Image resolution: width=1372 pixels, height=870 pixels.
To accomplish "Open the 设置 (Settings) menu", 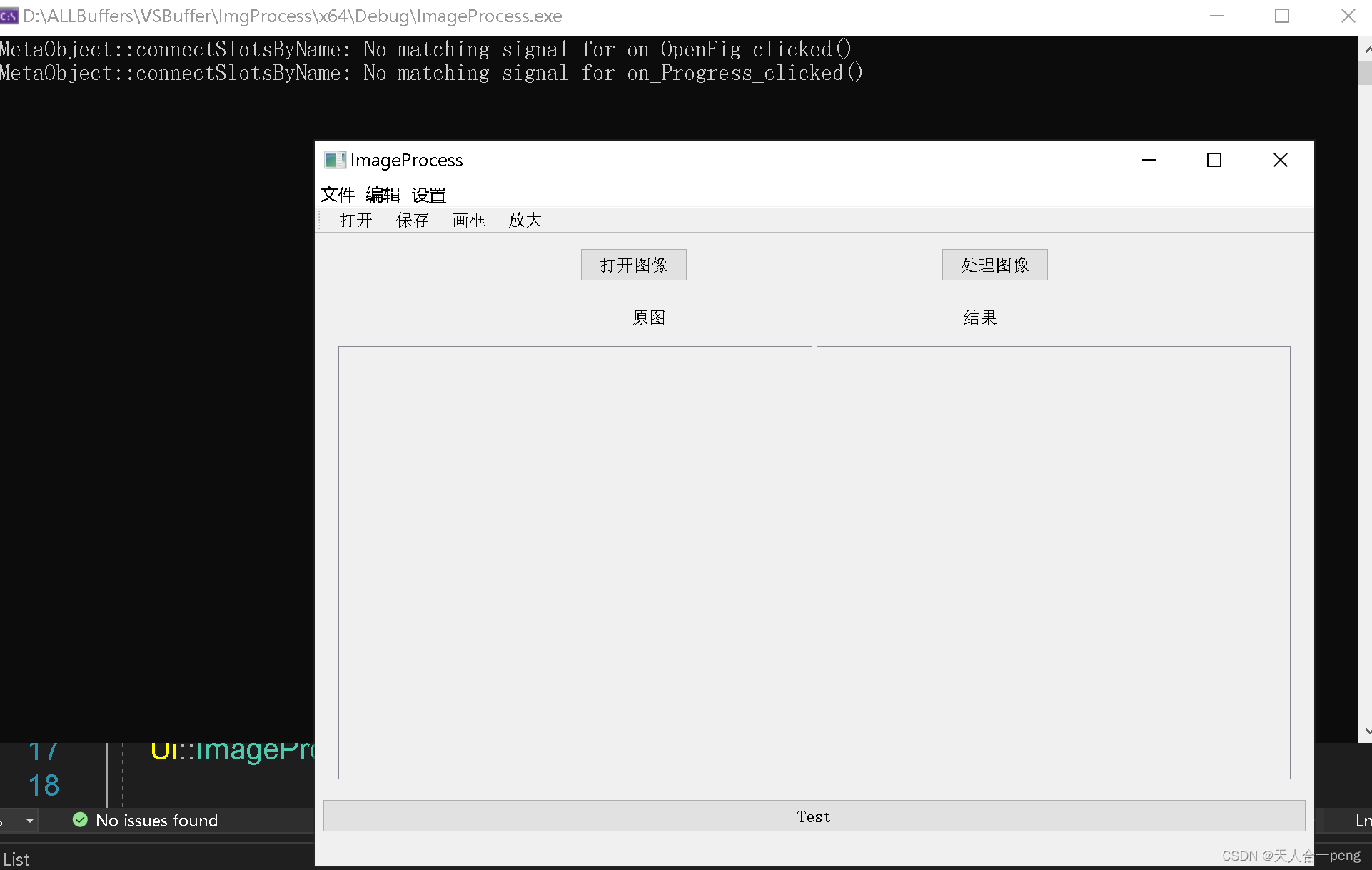I will [428, 194].
